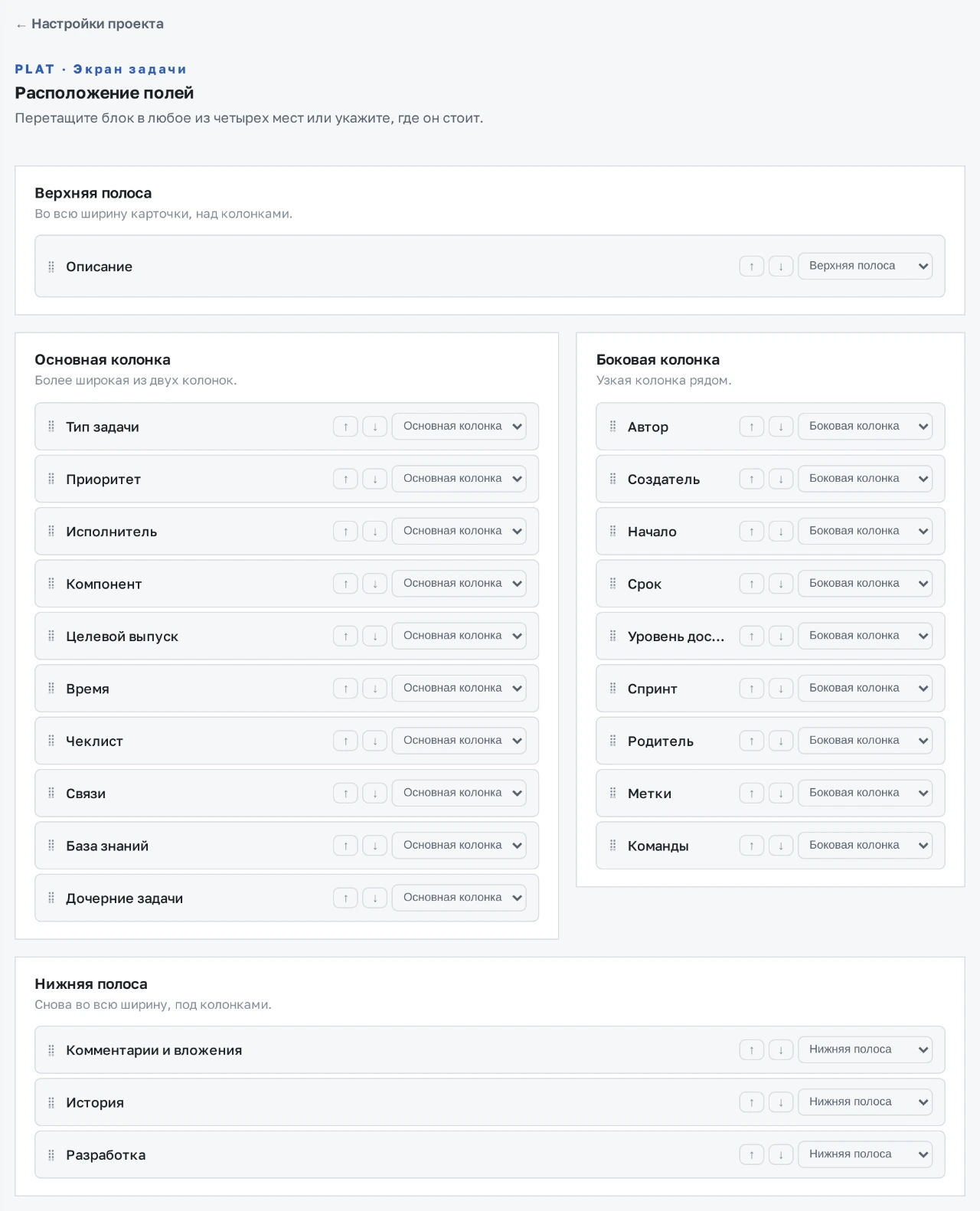
Task: Move Срок up one position
Action: 752,584
